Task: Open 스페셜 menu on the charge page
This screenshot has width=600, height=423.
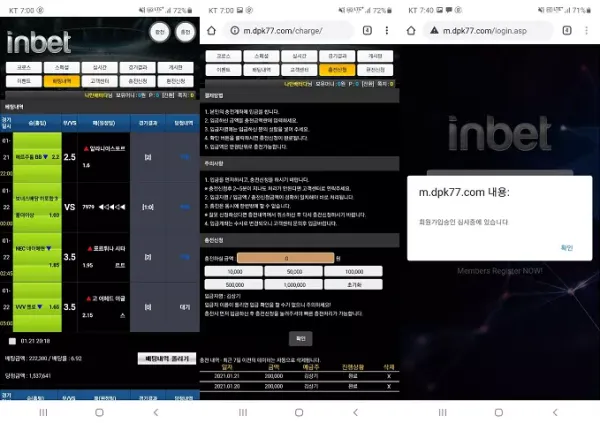Action: click(261, 56)
